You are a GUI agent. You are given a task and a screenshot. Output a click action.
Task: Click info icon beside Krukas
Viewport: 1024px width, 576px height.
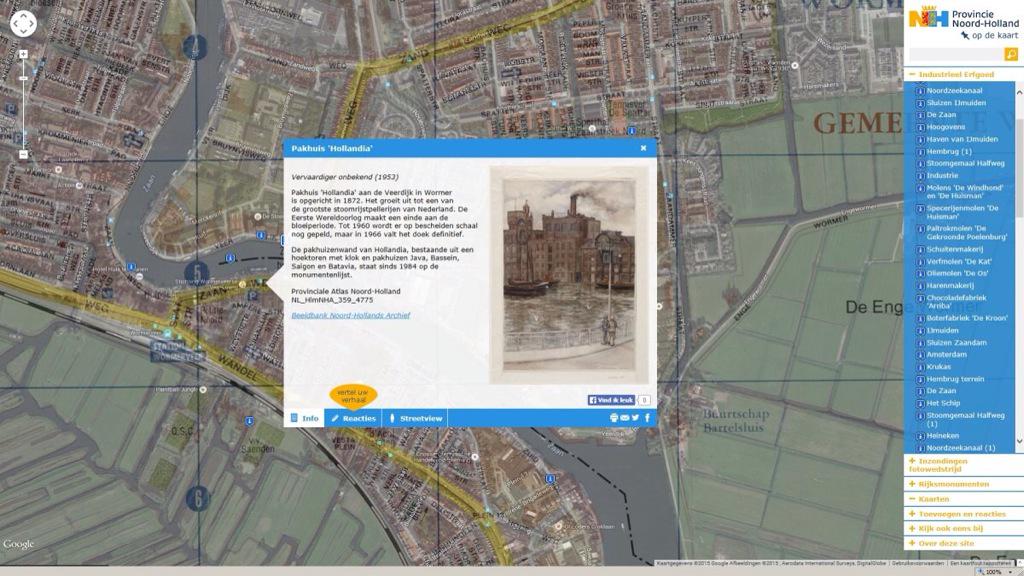[x=920, y=367]
